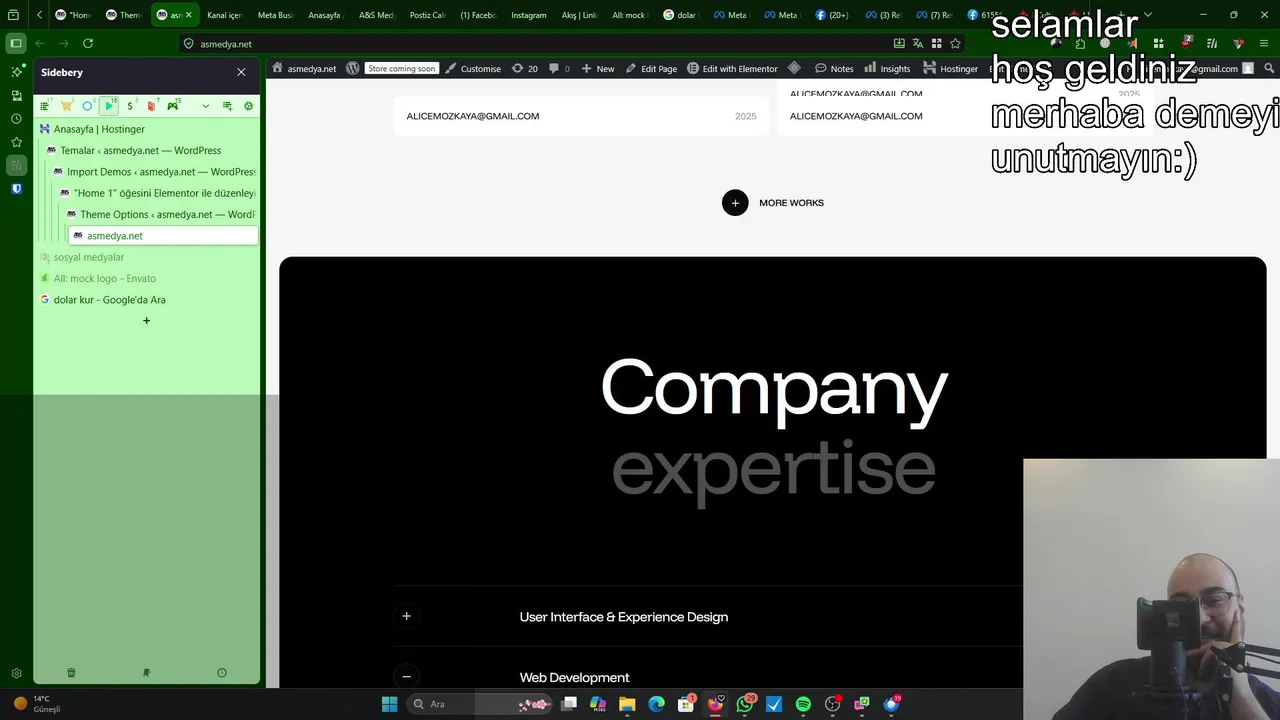Click the add panel icon in Sidebery
The width and height of the screenshot is (1280, 720).
(x=227, y=106)
